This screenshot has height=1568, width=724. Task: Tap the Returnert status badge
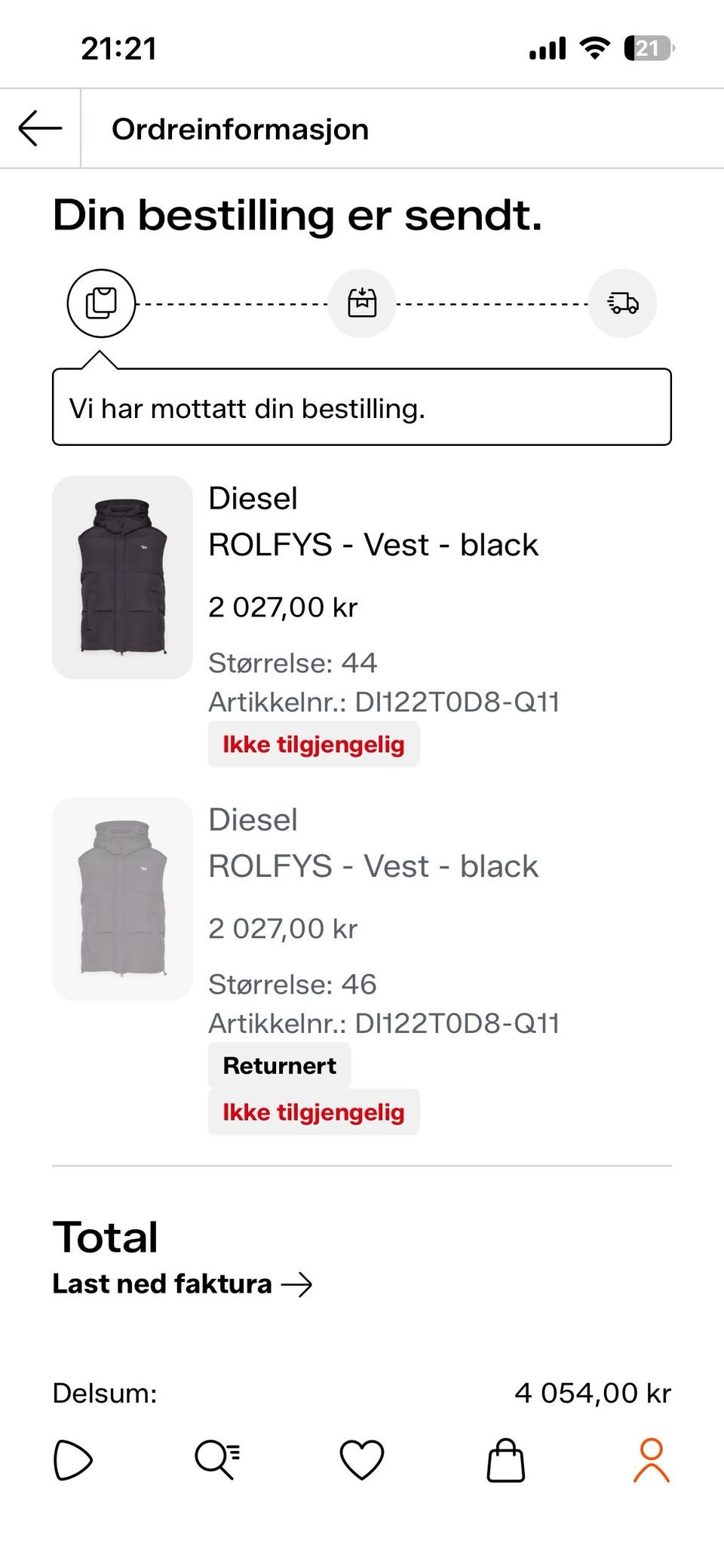[280, 1065]
